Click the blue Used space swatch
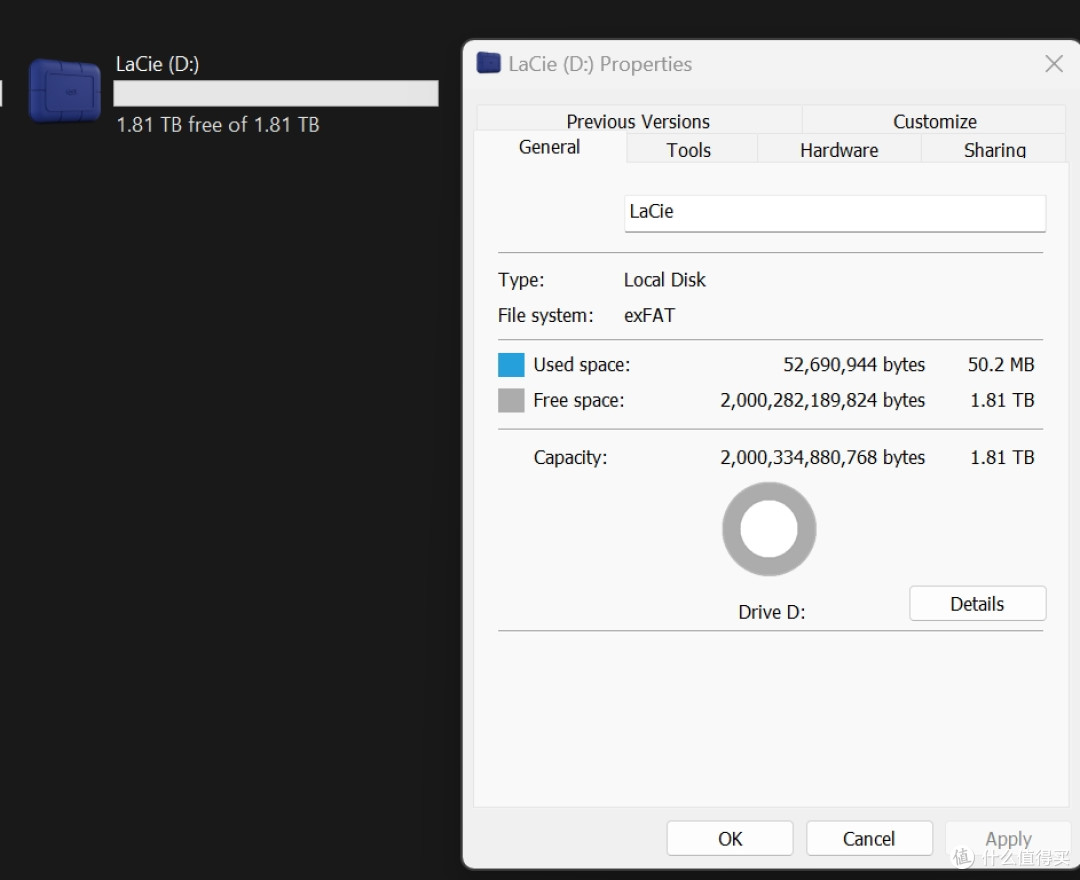Image resolution: width=1080 pixels, height=880 pixels. tap(511, 364)
